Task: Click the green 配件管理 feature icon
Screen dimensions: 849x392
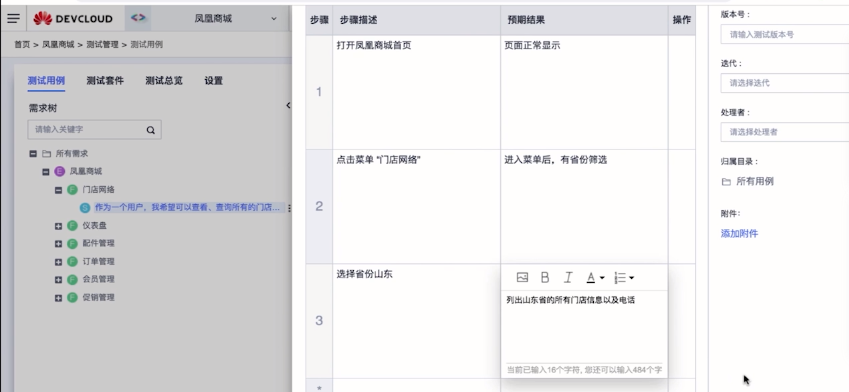Action: 72,243
